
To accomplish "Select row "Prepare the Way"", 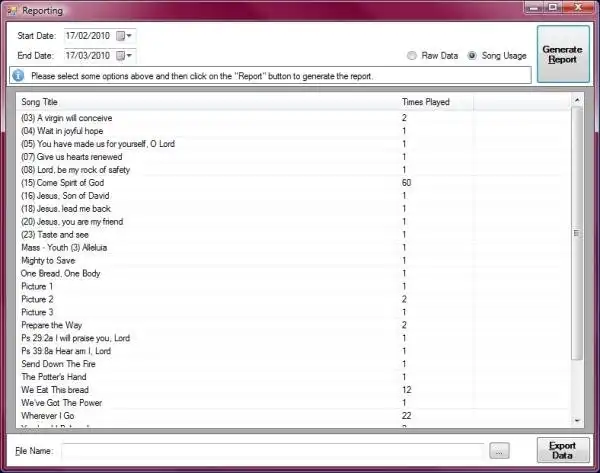I will (x=293, y=325).
